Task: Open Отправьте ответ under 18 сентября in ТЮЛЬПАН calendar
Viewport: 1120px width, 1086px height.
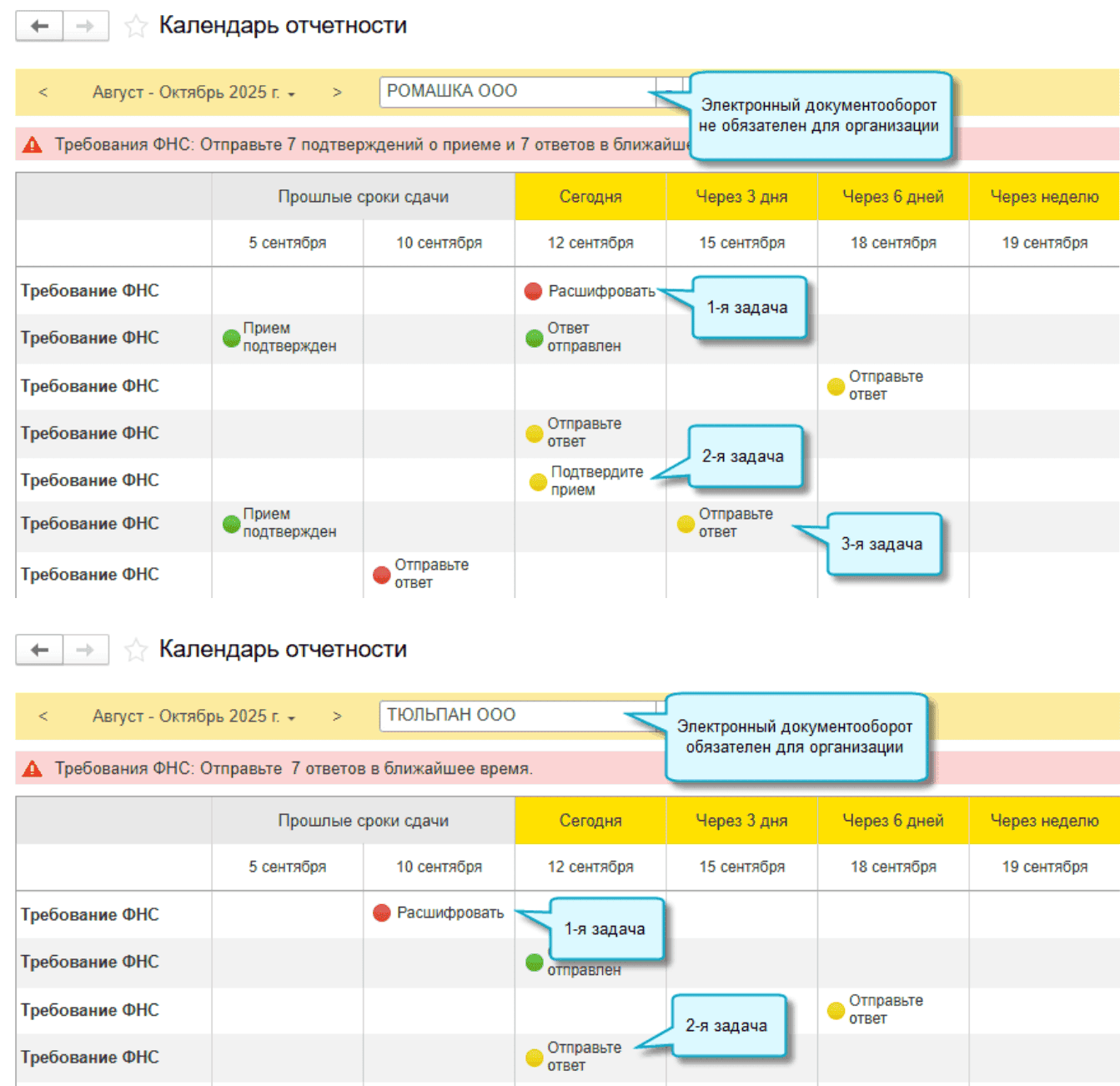Action: (886, 1009)
